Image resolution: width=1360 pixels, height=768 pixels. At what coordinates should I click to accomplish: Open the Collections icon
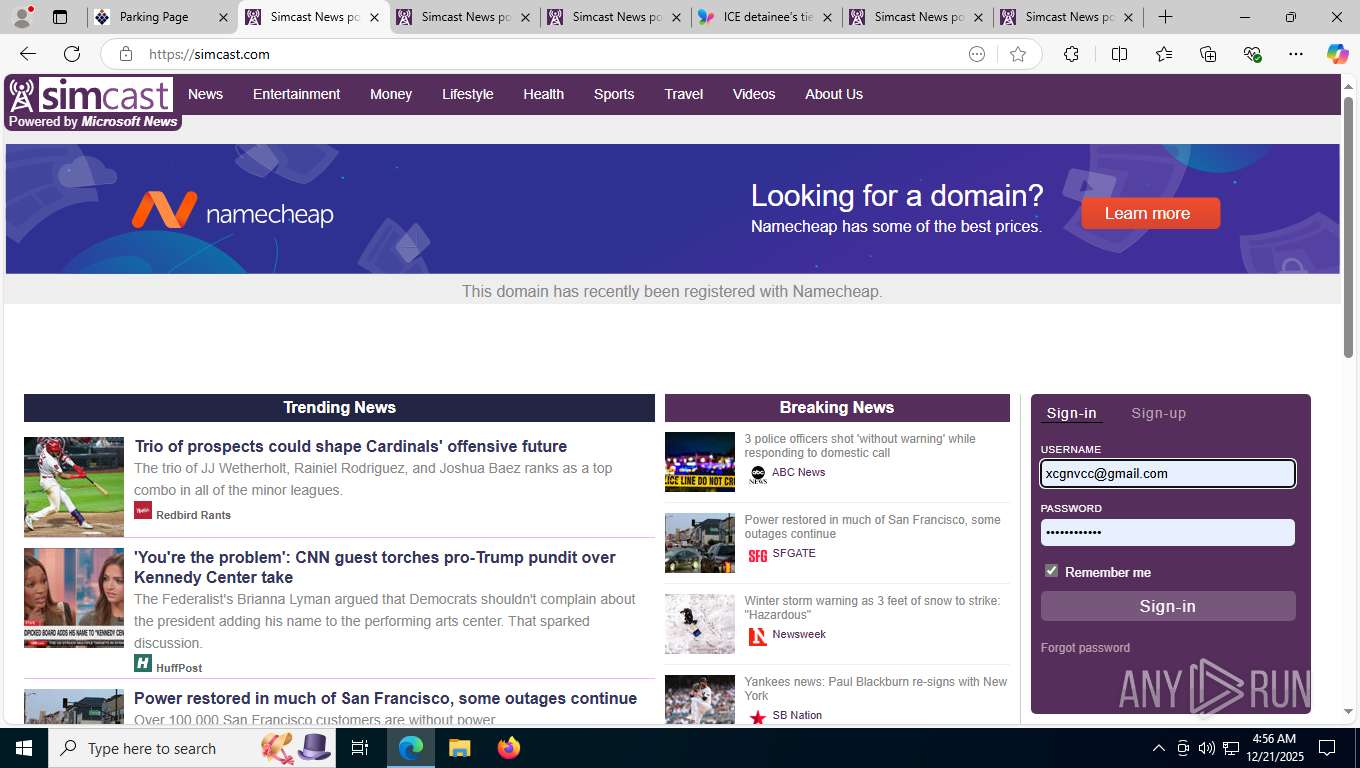coord(1208,54)
